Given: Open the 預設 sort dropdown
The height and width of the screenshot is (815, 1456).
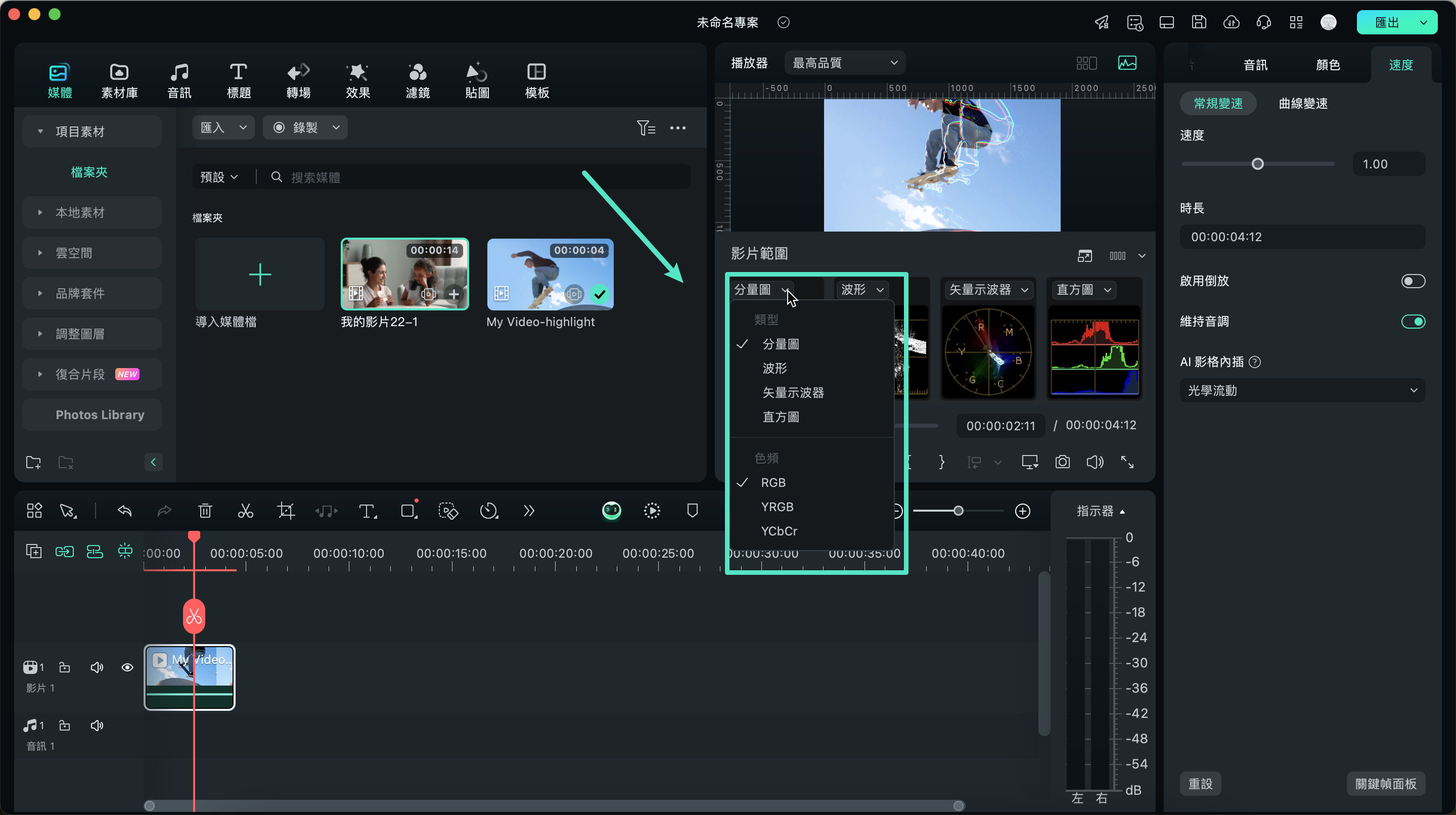Looking at the screenshot, I should coord(219,177).
